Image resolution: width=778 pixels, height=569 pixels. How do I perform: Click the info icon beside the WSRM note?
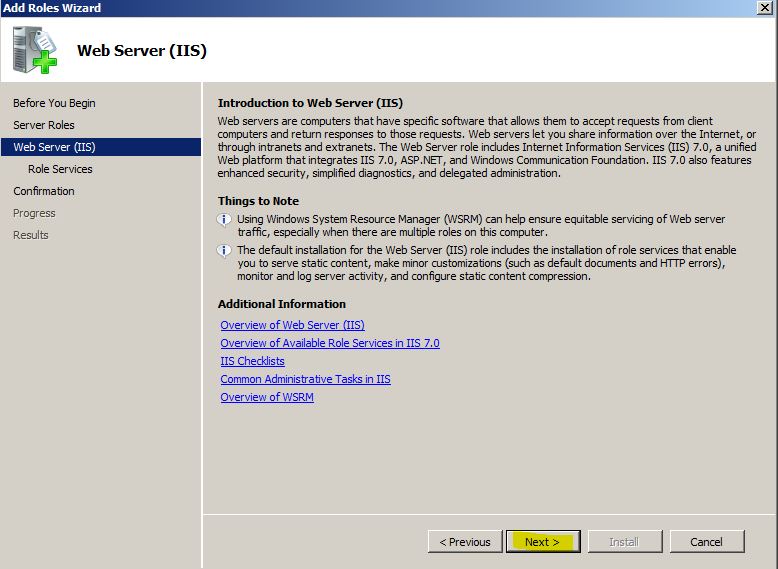click(225, 220)
